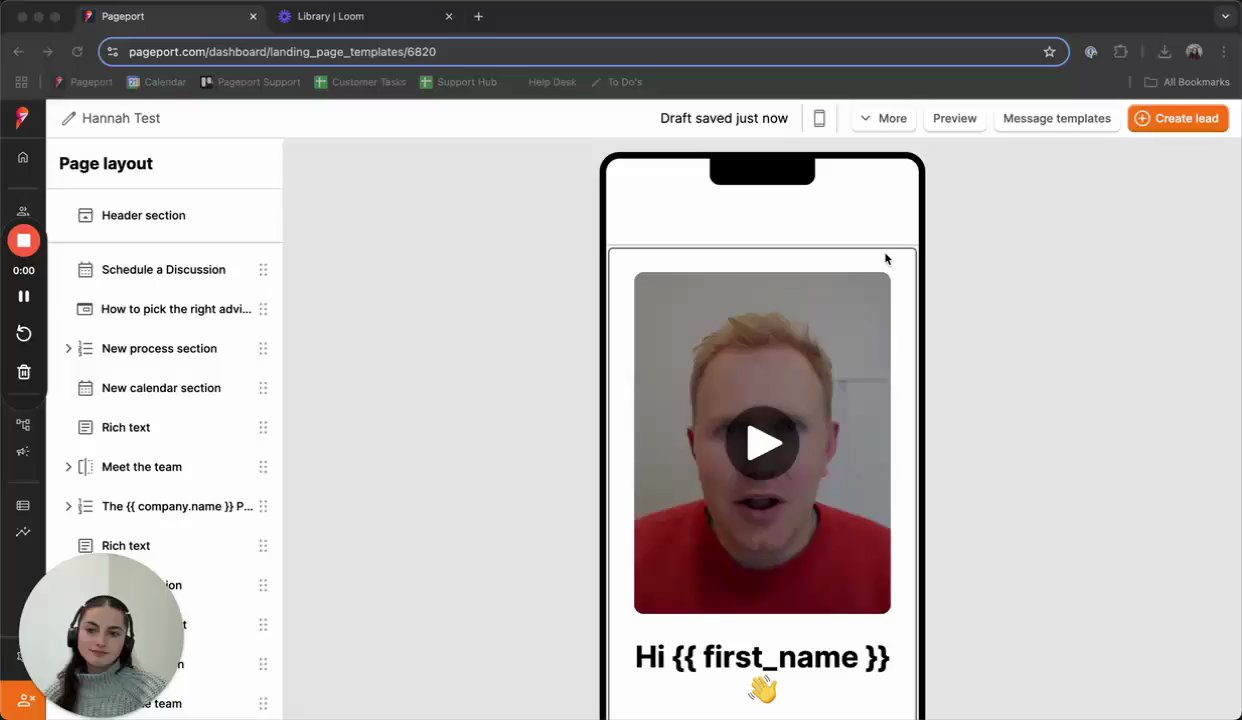Expand The {{ company.name }} section chevron

tap(68, 506)
